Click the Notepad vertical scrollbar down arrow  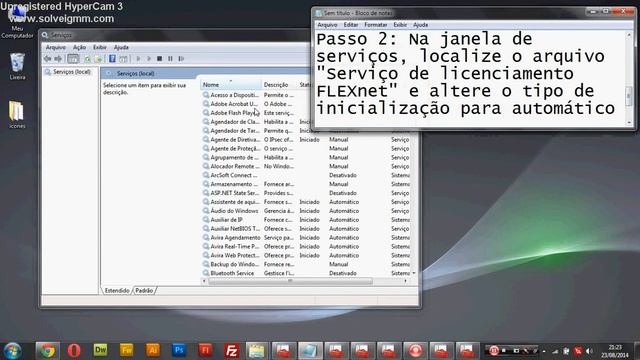[629, 122]
